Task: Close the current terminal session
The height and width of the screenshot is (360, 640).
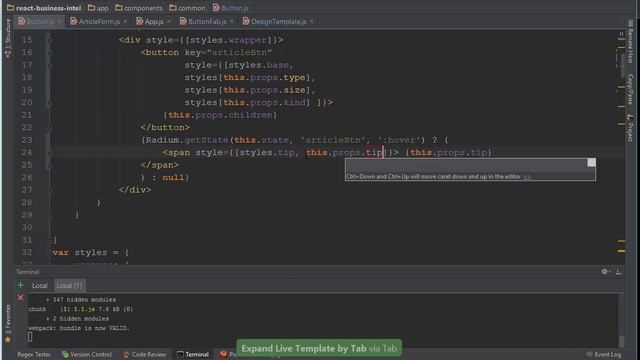Action: point(20,298)
